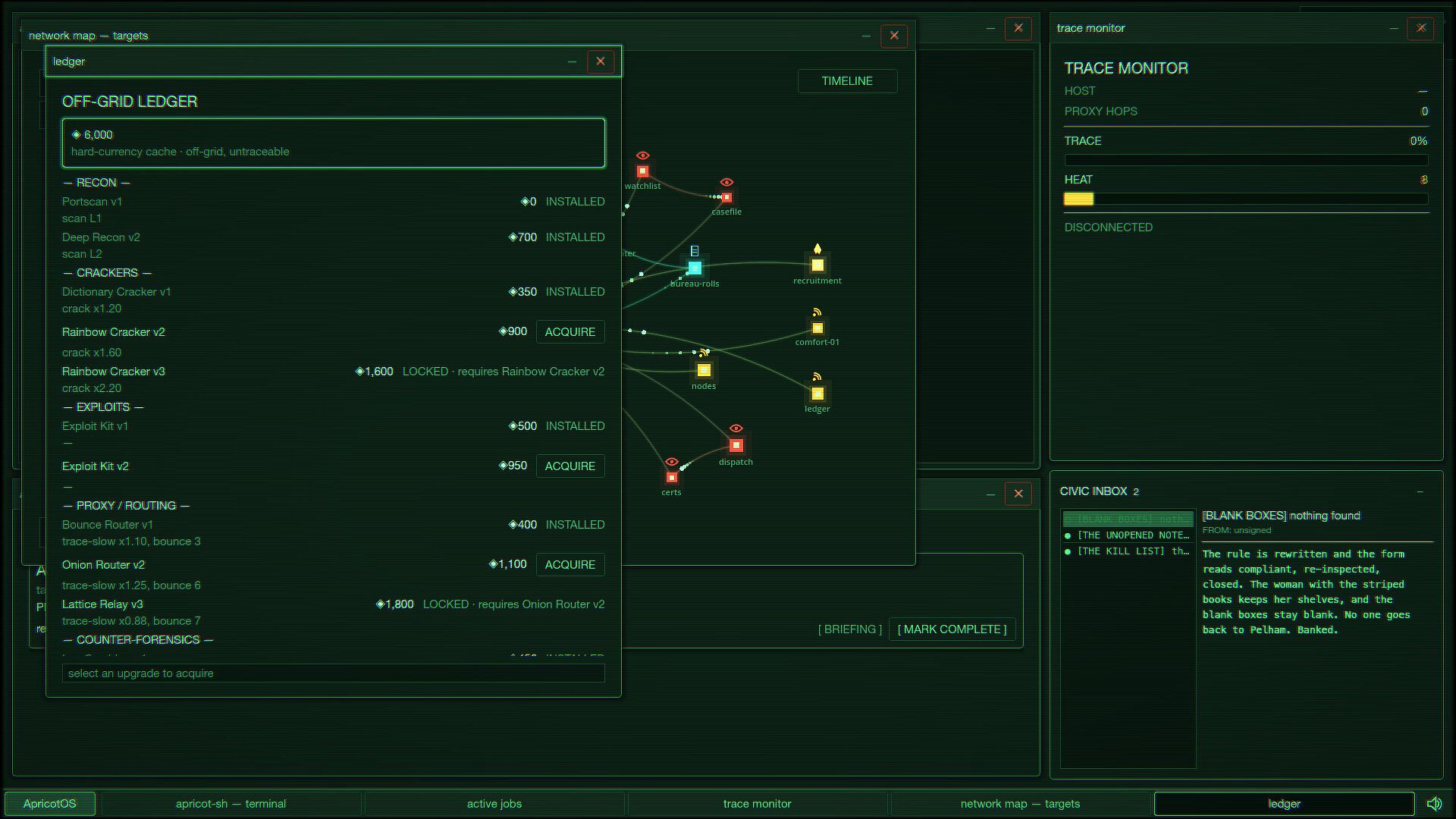Select the watchlist node on network map
1456x819 pixels.
(642, 171)
